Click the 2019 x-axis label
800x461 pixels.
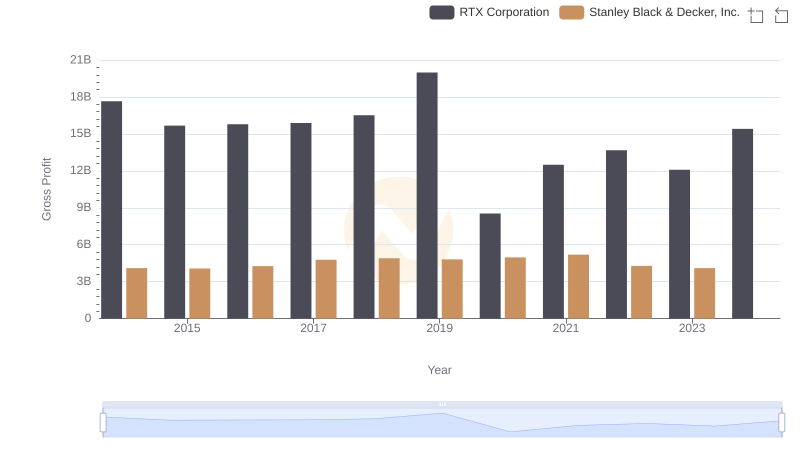tap(439, 328)
